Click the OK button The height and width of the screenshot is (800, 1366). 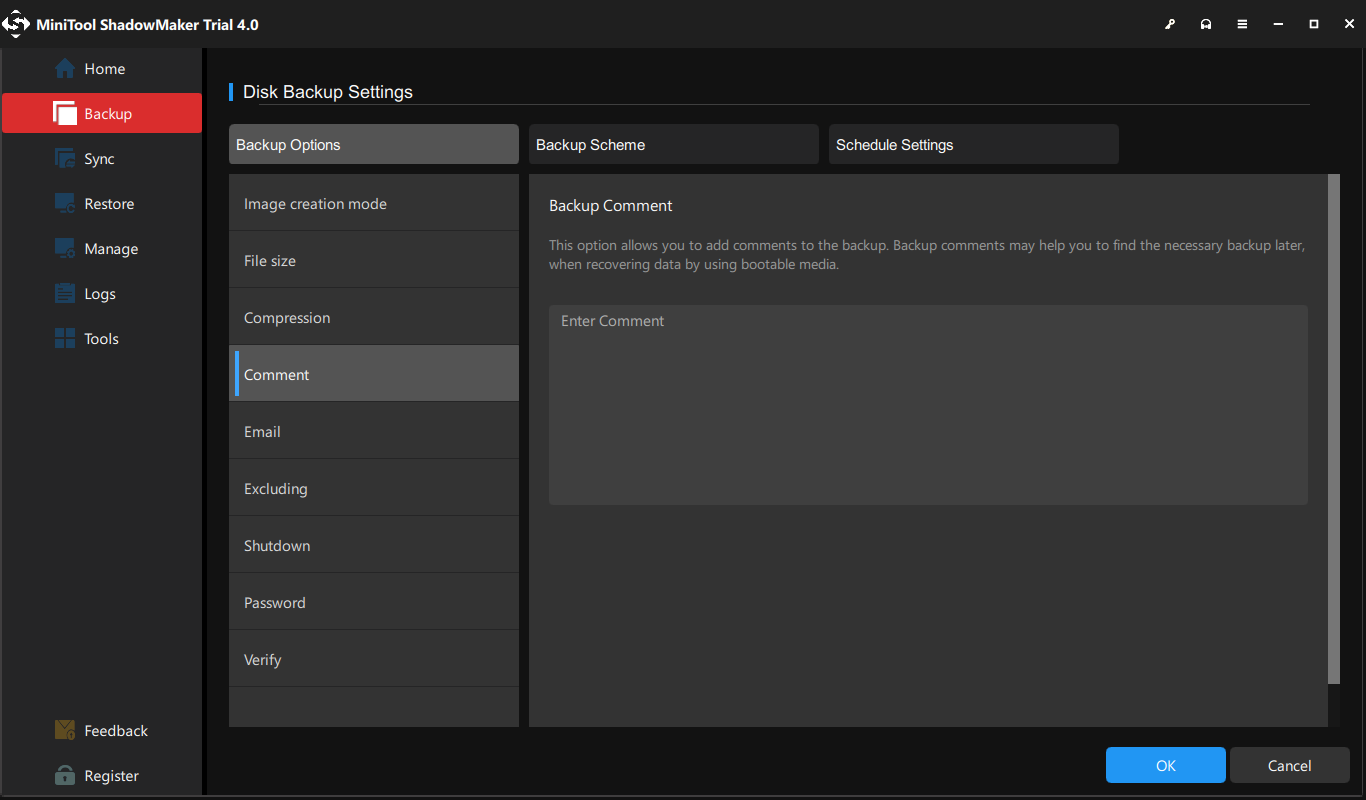(1166, 765)
